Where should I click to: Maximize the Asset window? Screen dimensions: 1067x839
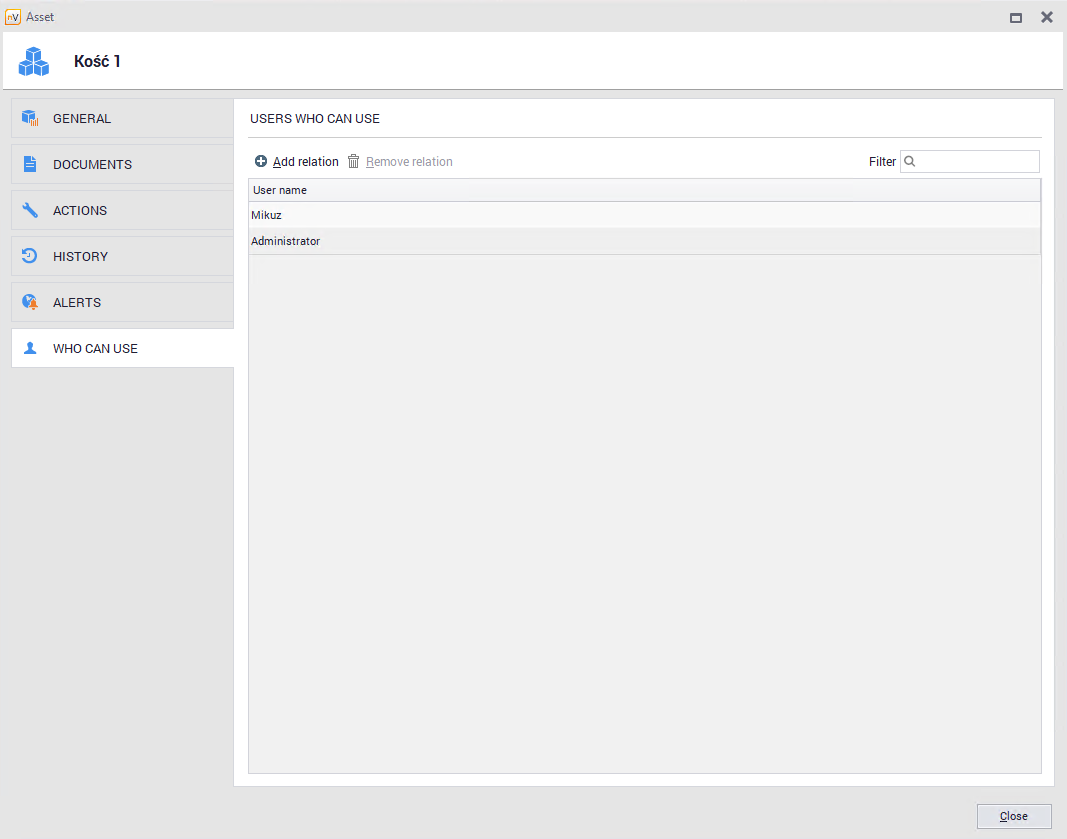click(x=1016, y=17)
